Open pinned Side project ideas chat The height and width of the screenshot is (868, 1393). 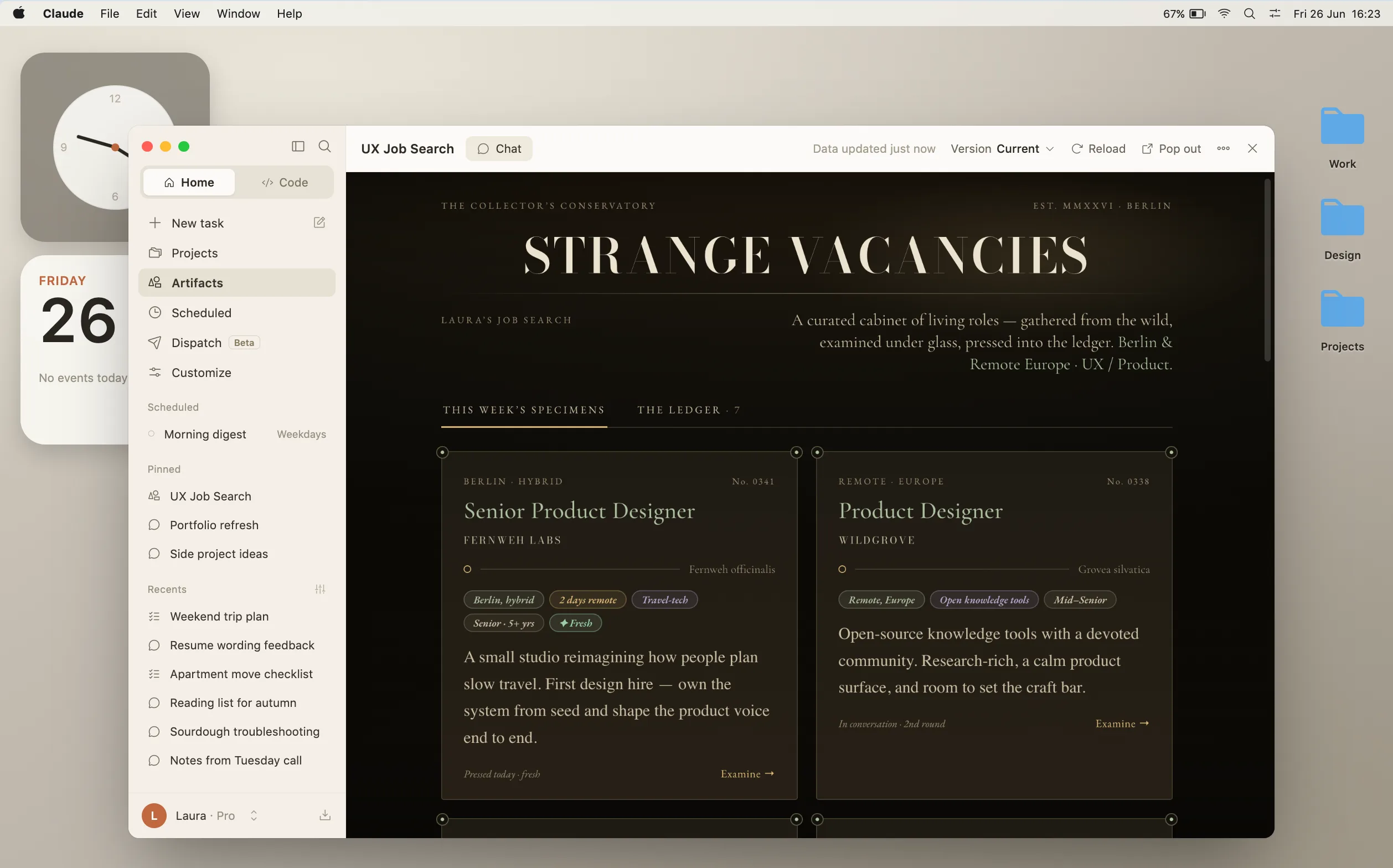236,554
